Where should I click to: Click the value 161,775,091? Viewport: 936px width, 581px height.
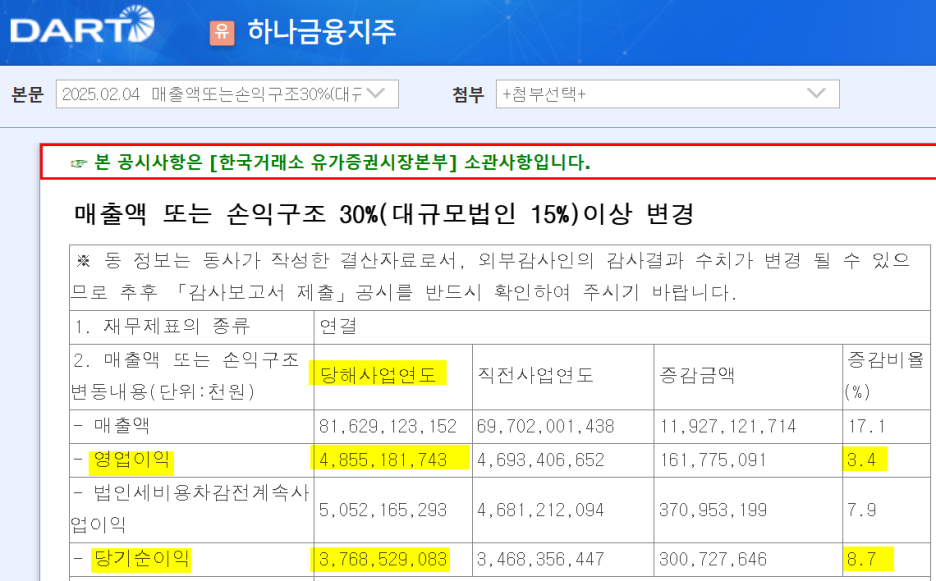713,460
